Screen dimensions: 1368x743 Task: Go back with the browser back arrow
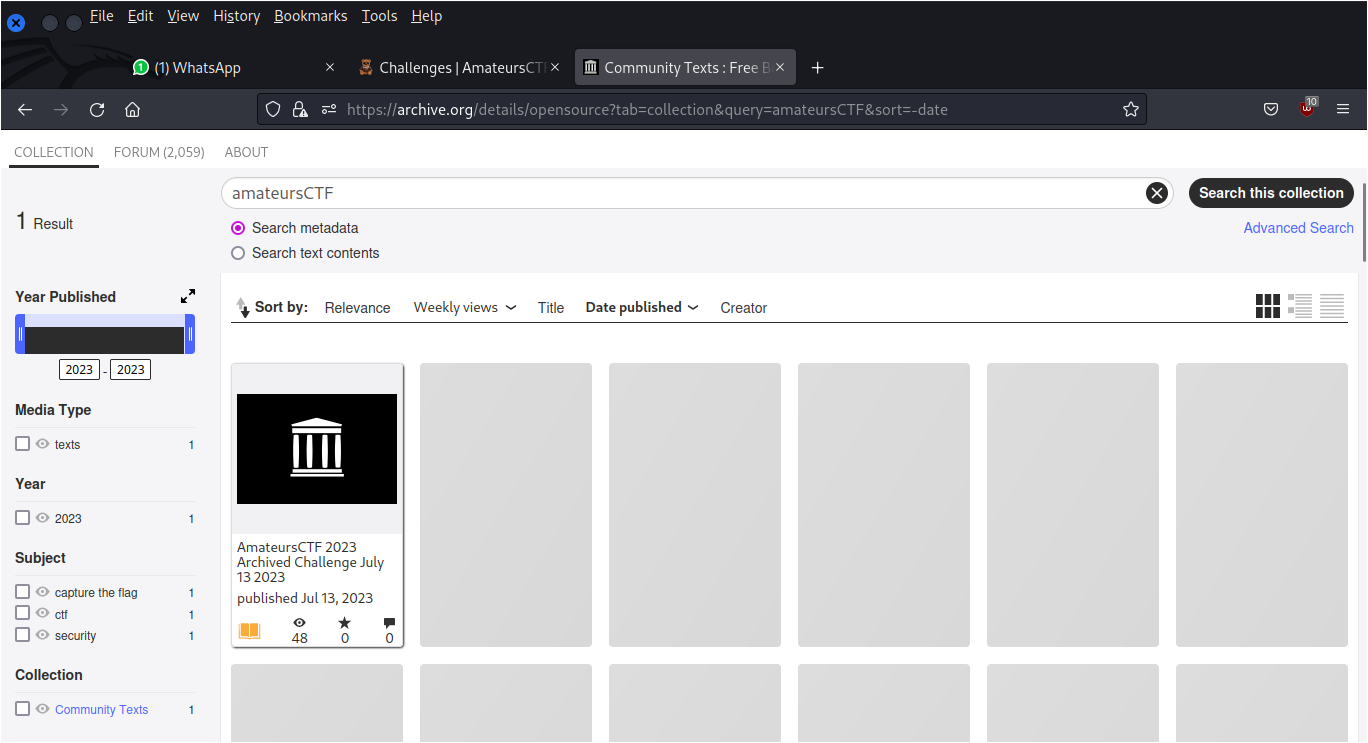(x=26, y=110)
